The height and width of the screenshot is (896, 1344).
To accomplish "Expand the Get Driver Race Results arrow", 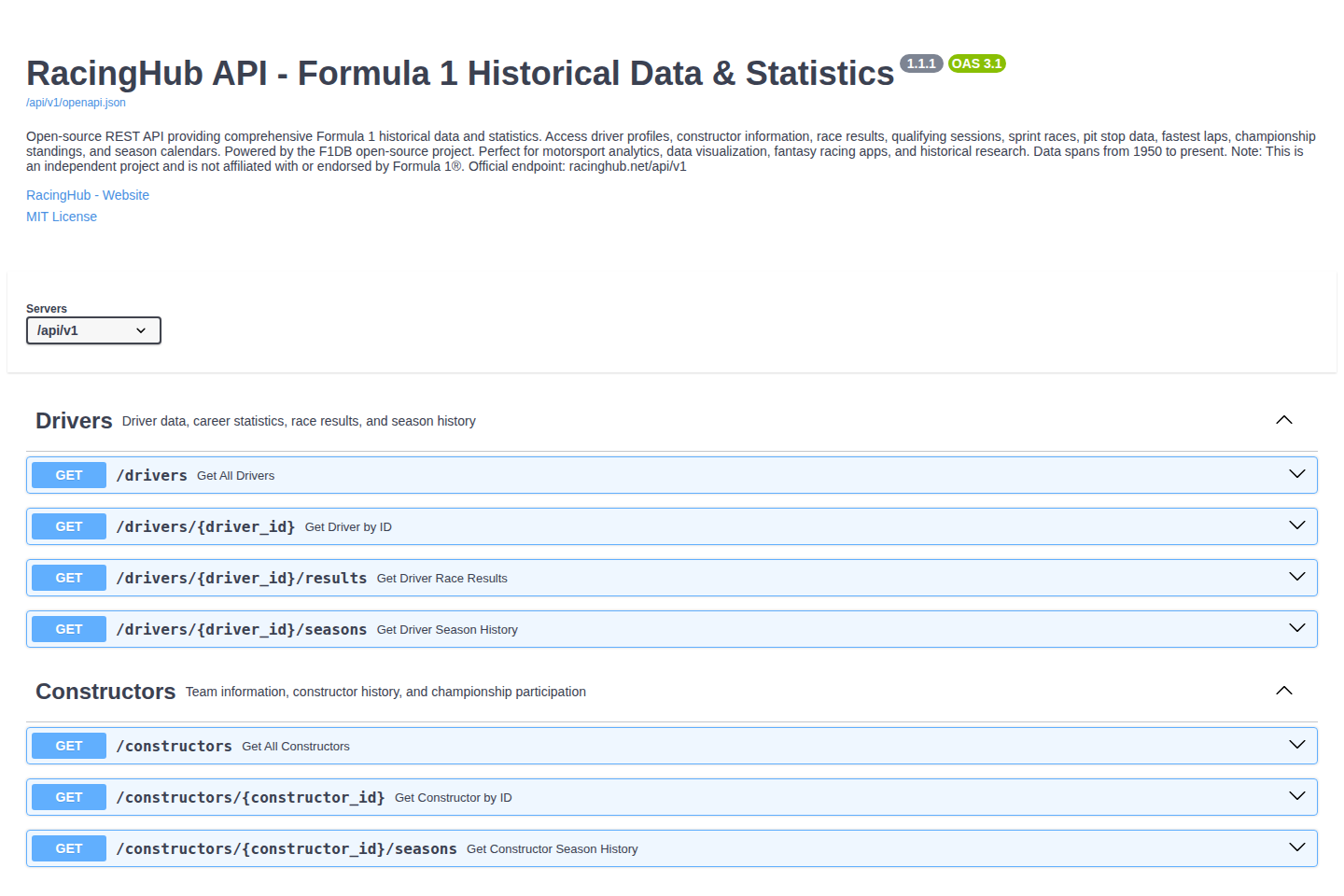I will point(1296,577).
